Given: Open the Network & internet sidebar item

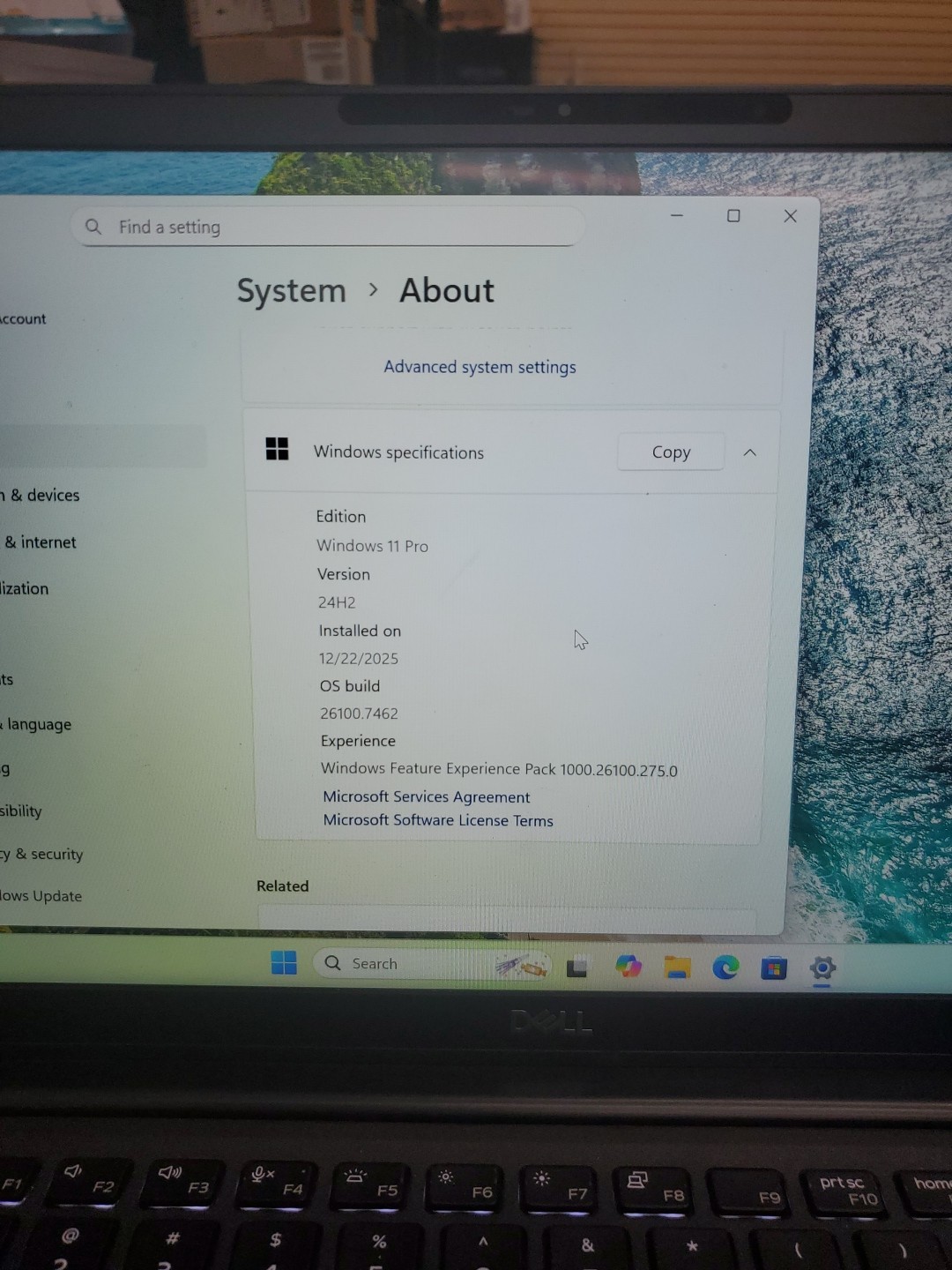Looking at the screenshot, I should pos(40,542).
